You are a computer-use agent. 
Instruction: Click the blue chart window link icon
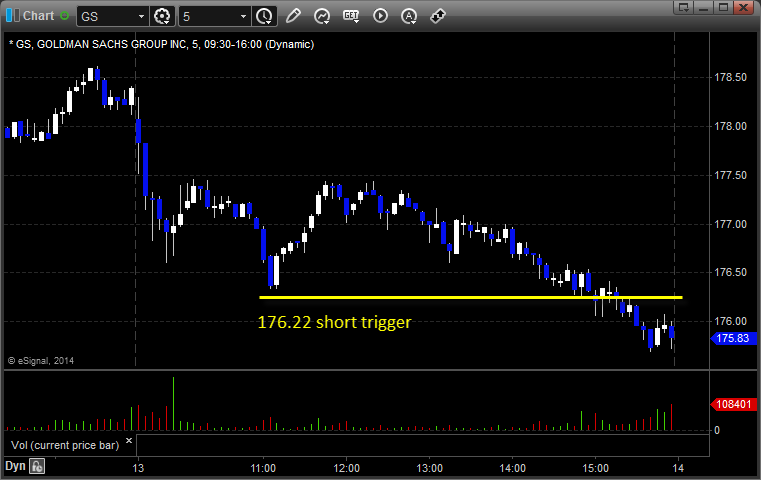13,16
